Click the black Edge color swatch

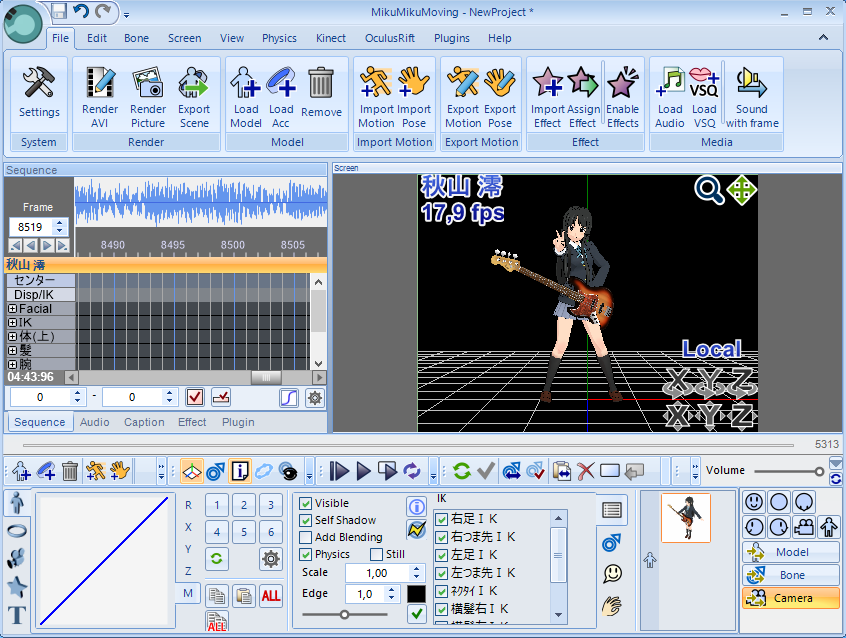click(416, 594)
